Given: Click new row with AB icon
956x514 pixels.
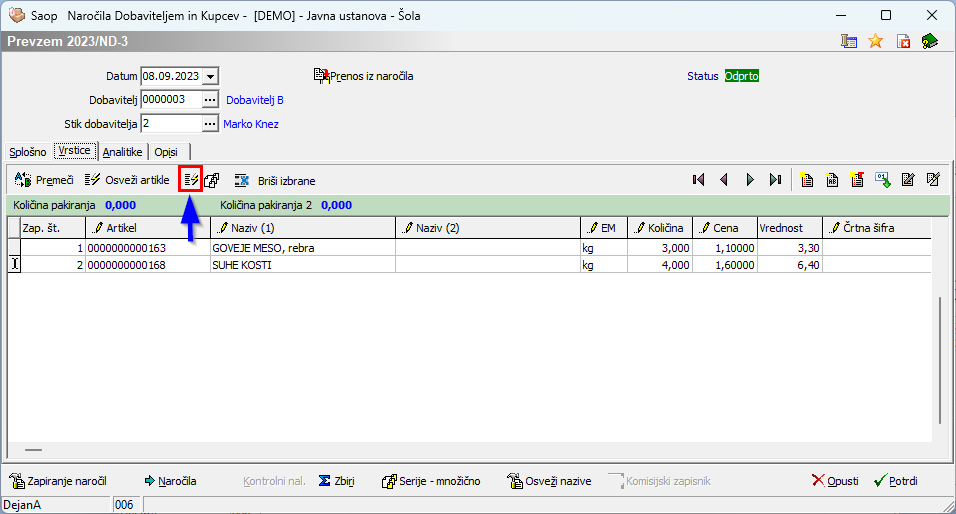Looking at the screenshot, I should coord(832,180).
